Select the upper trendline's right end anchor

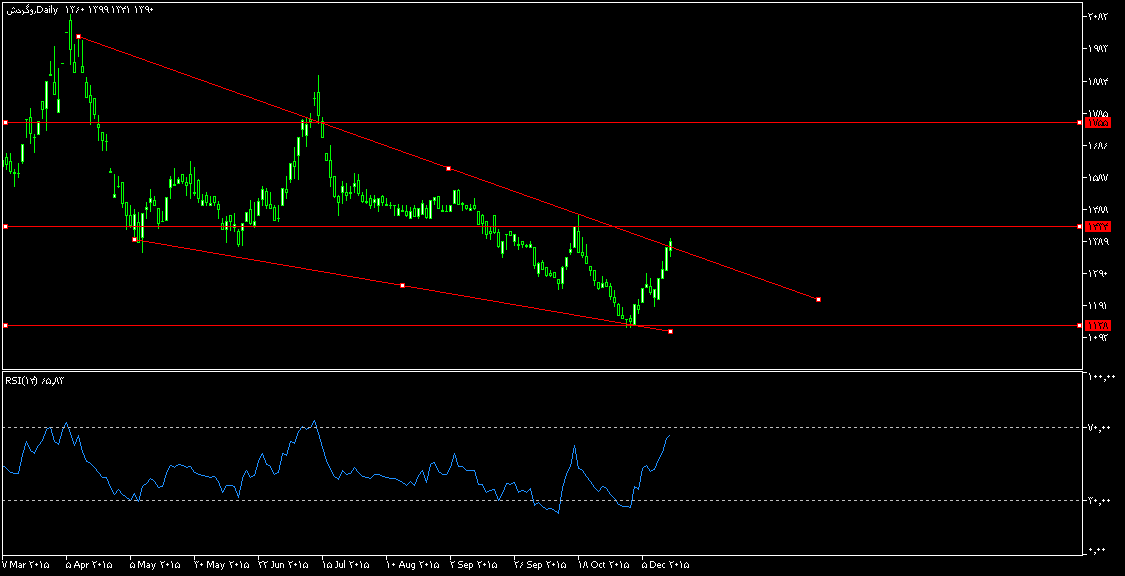pos(819,299)
